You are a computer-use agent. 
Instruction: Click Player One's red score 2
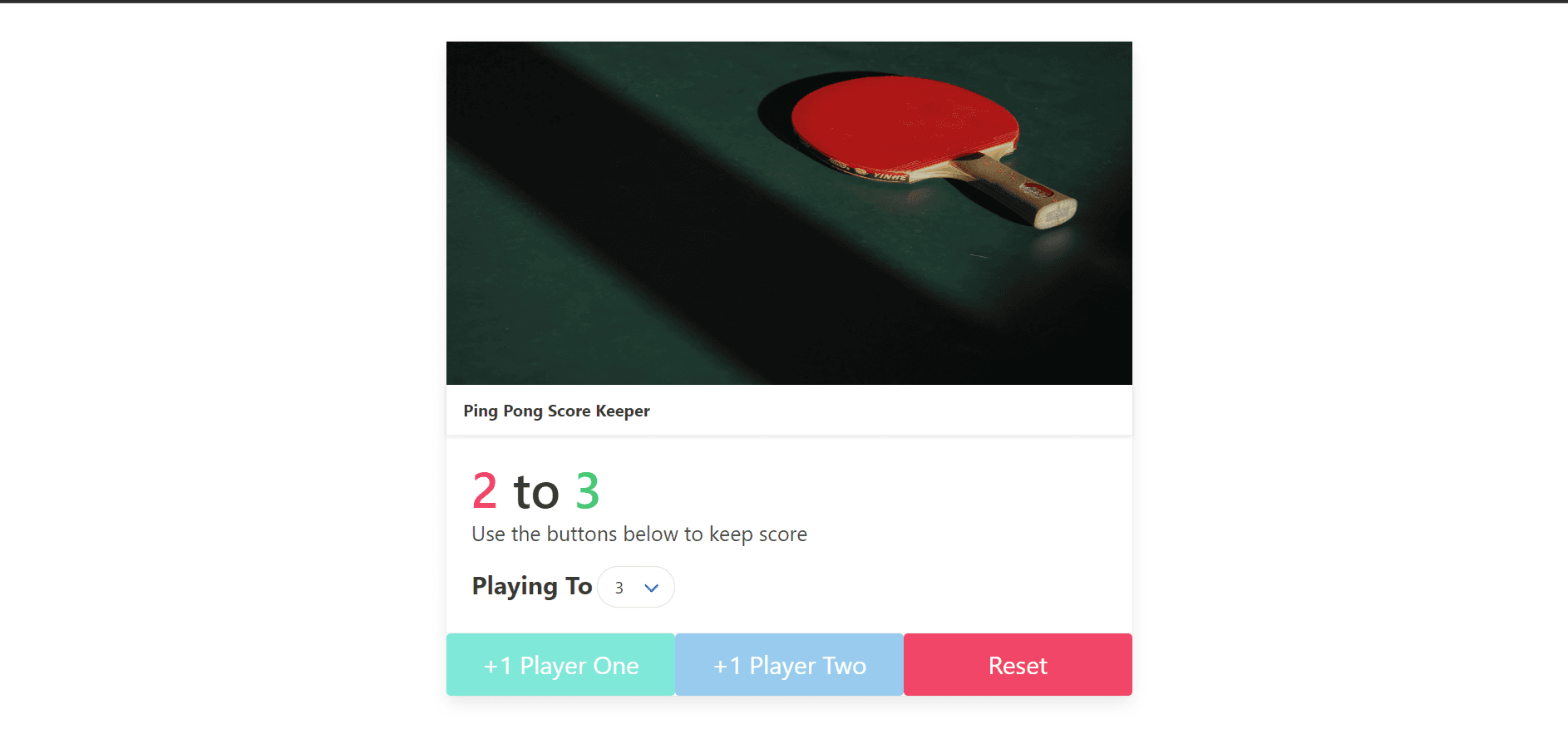(x=485, y=490)
